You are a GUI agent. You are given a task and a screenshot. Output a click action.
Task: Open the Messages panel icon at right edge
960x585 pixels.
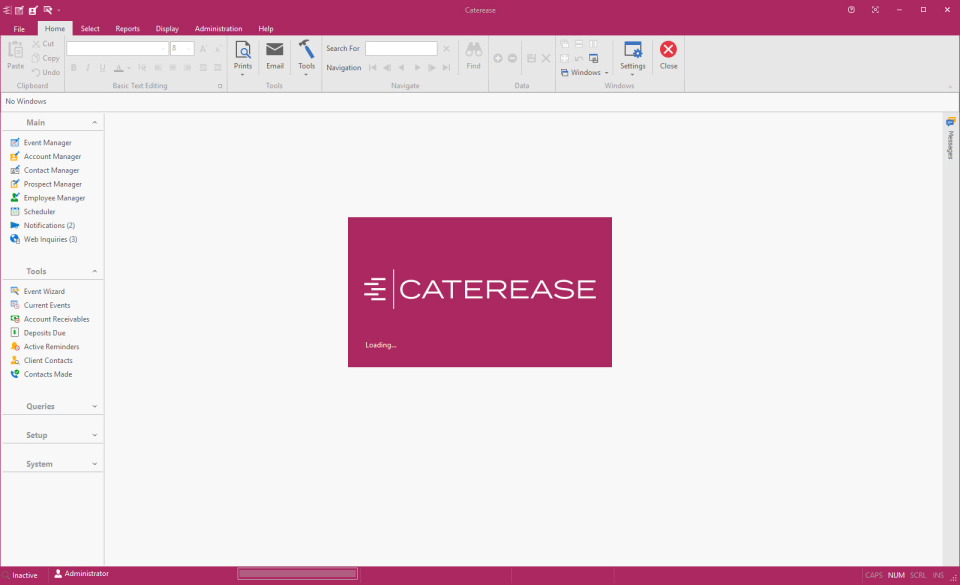tap(950, 122)
